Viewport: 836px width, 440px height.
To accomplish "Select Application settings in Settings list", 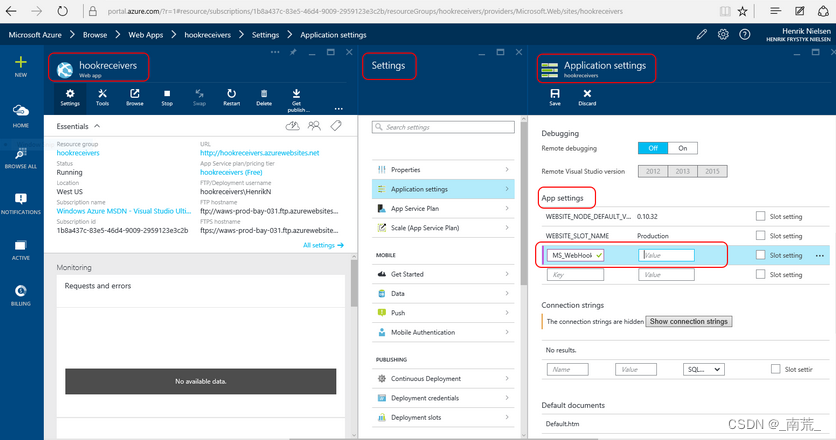I will pyautogui.click(x=443, y=189).
